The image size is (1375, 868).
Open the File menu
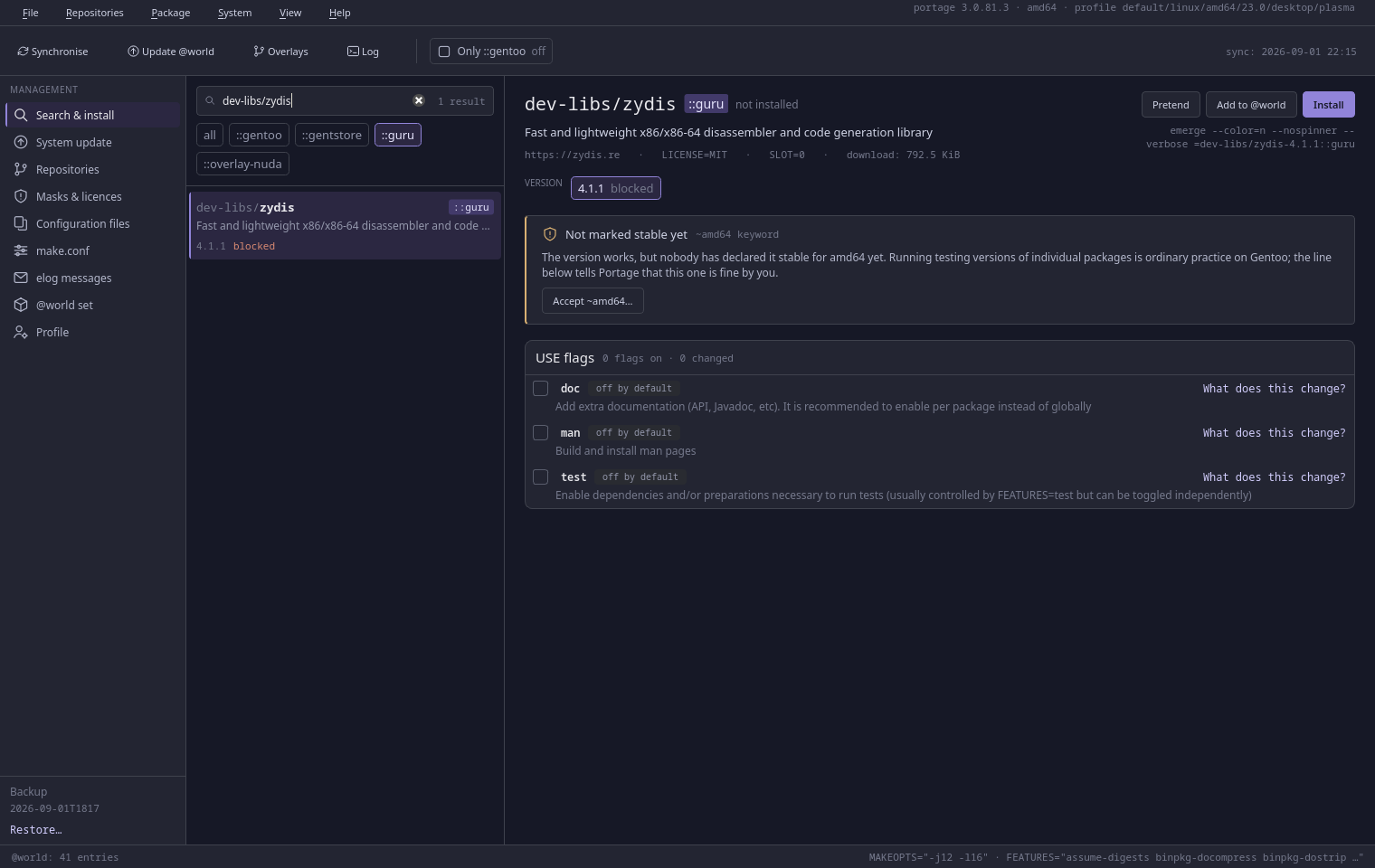[30, 13]
